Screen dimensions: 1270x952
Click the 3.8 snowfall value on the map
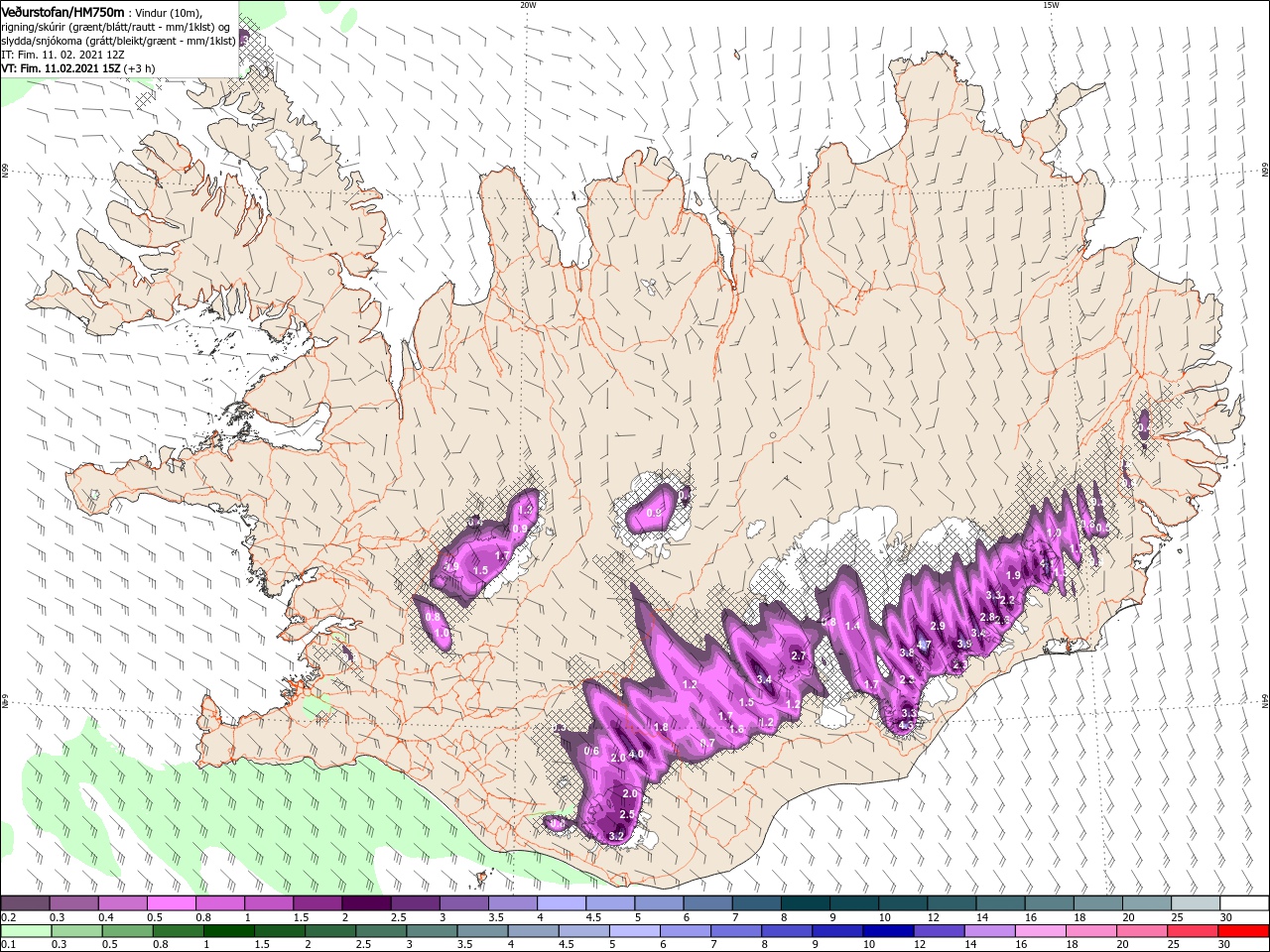tap(906, 653)
